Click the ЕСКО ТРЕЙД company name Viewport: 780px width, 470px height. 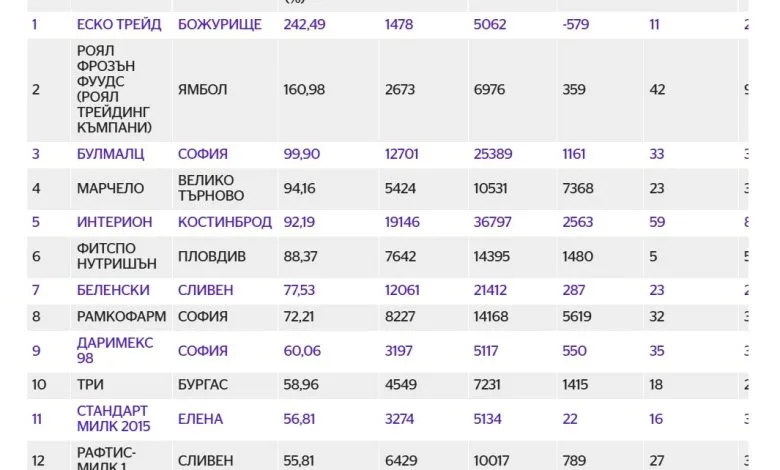(x=119, y=24)
